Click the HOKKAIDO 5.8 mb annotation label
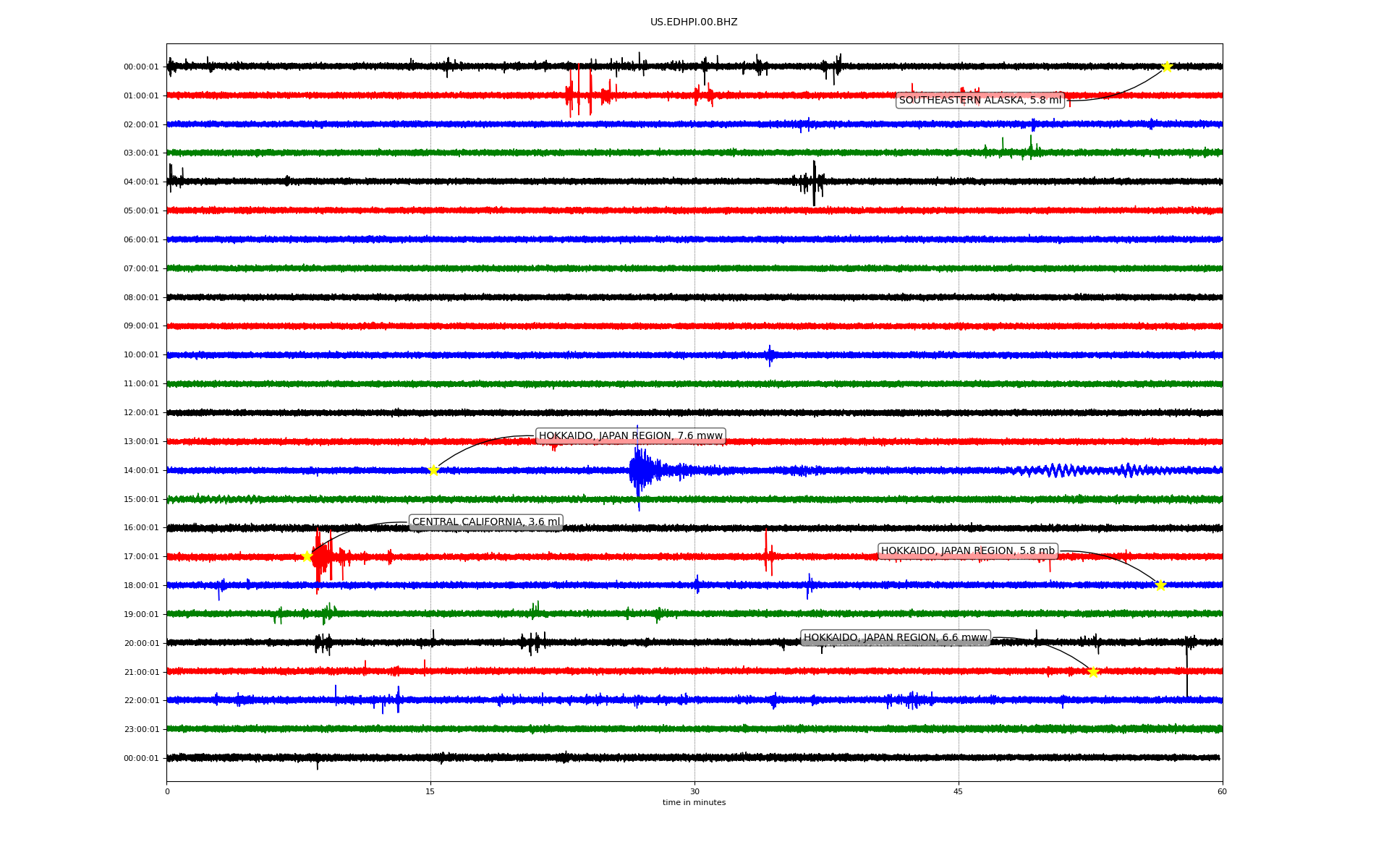The image size is (1389, 868). pyautogui.click(x=967, y=551)
